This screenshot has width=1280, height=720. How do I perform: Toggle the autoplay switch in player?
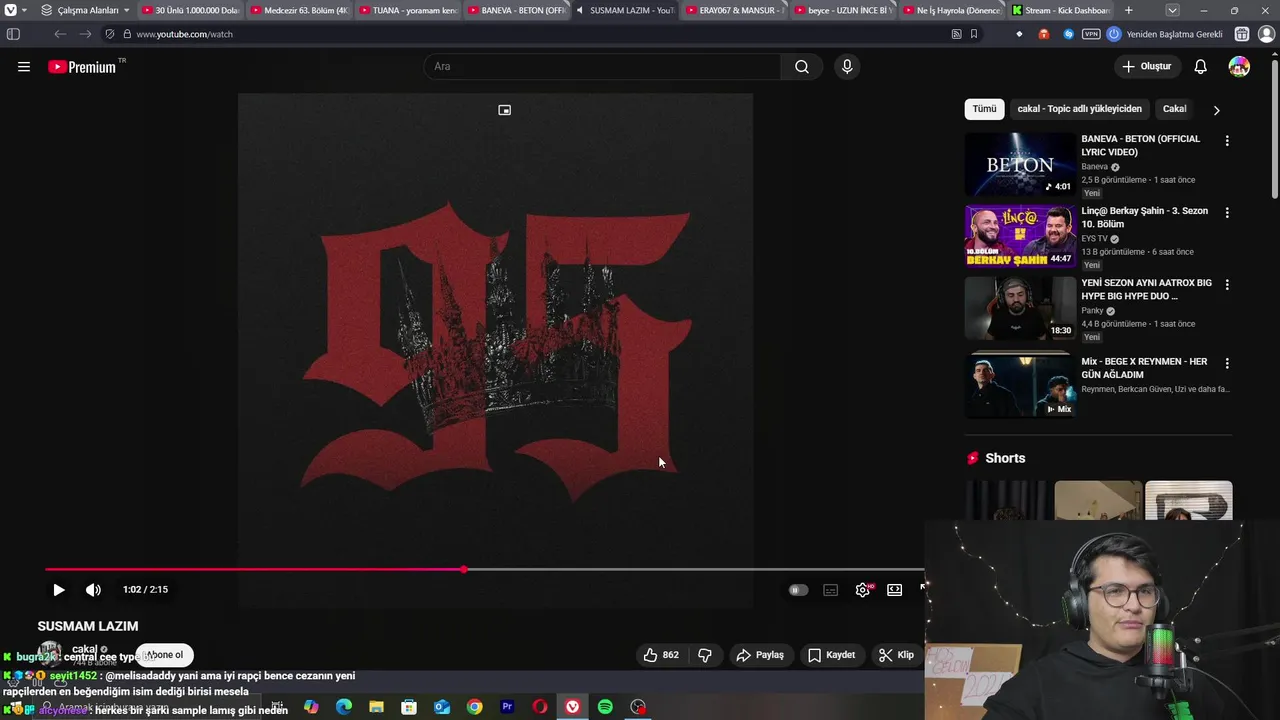[x=798, y=590]
